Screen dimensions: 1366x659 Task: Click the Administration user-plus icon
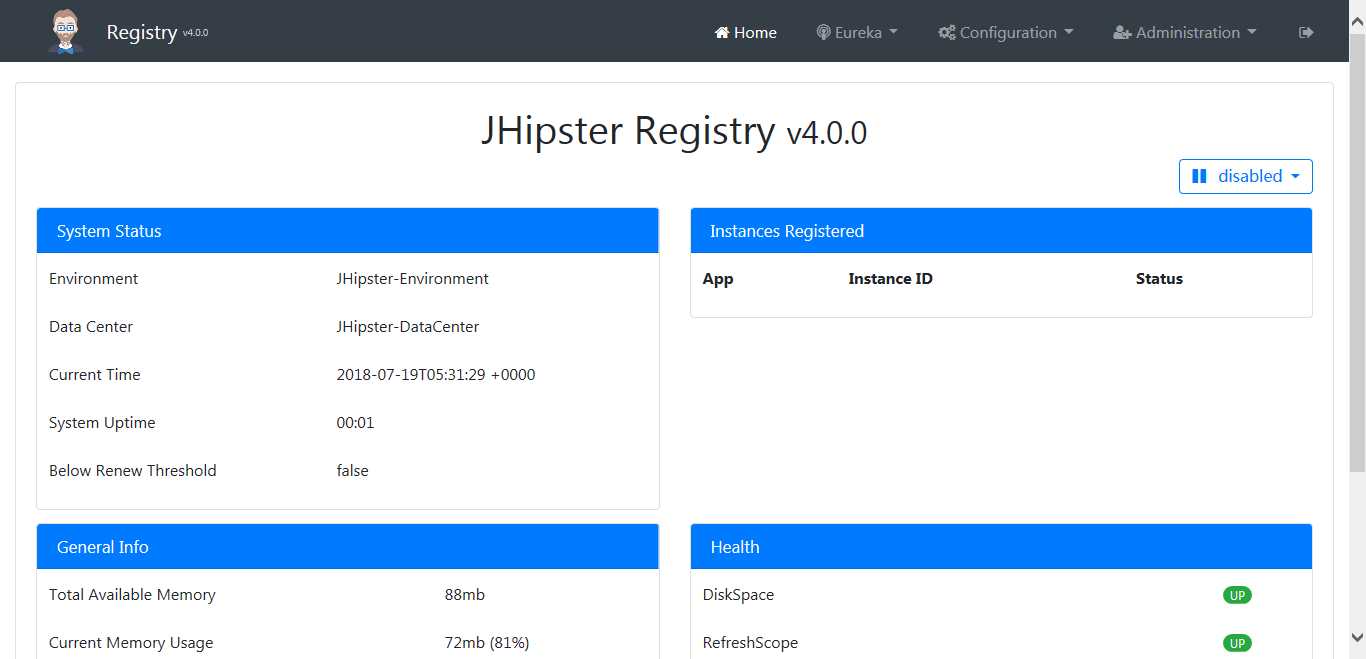tap(1122, 32)
